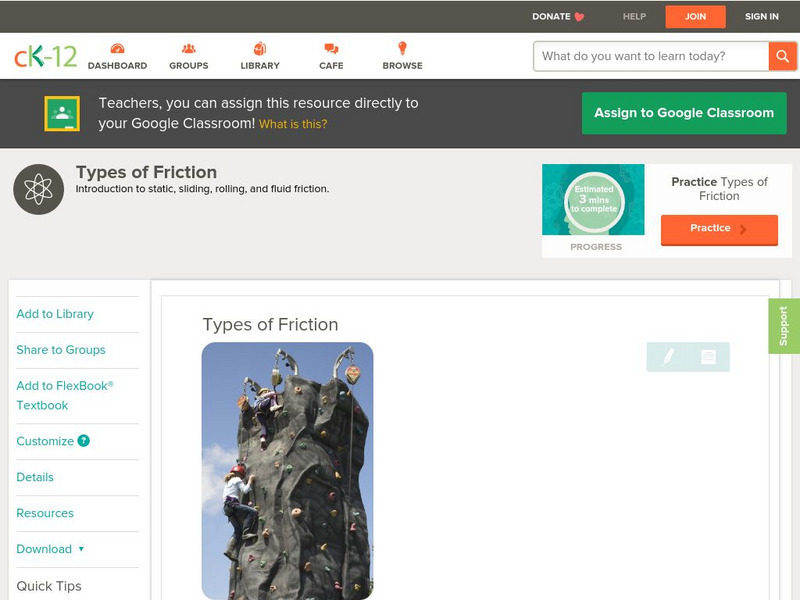Open the Details link in sidebar
The height and width of the screenshot is (600, 800).
point(35,477)
